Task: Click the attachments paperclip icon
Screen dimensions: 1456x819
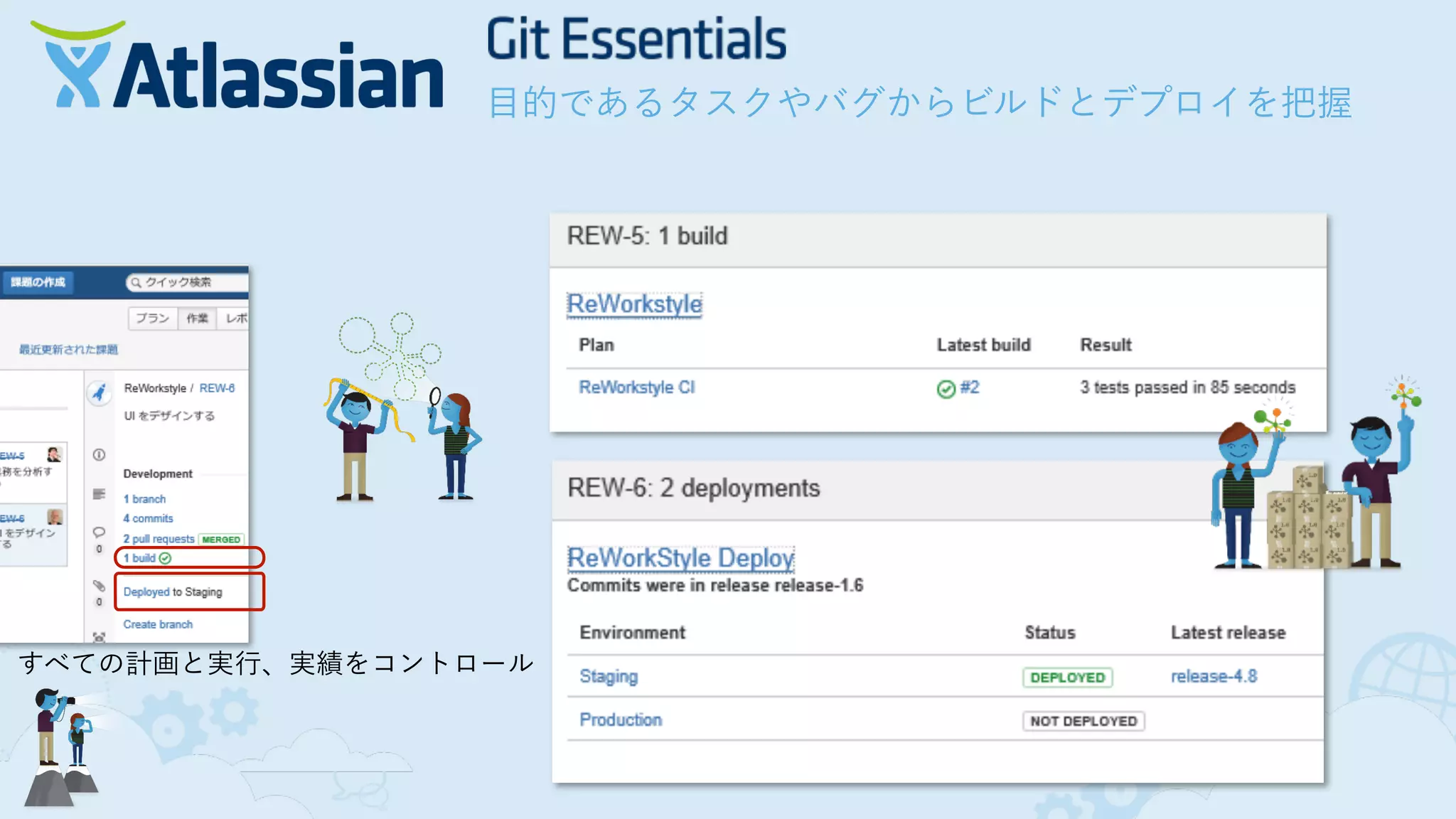Action: click(x=99, y=586)
